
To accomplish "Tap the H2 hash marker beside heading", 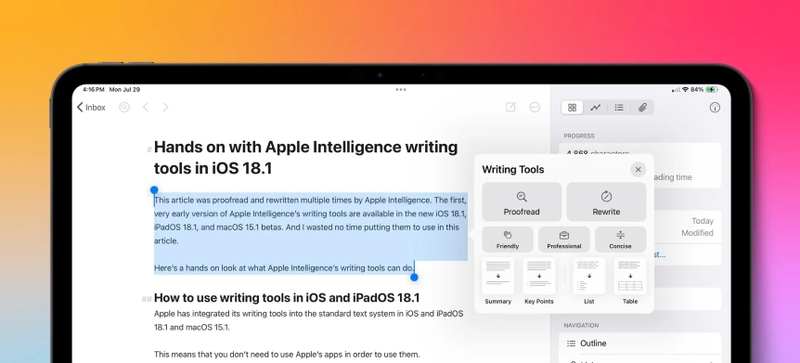I will tap(146, 299).
